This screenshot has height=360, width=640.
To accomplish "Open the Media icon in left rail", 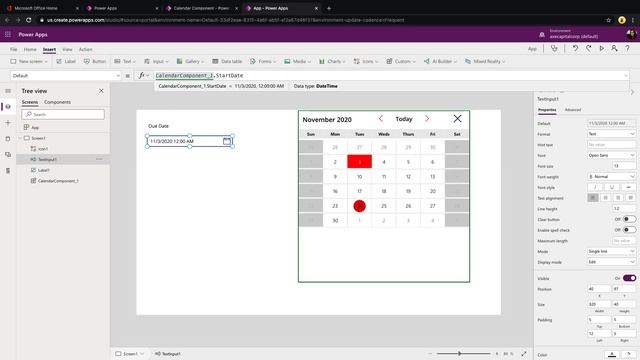I will pyautogui.click(x=8, y=155).
